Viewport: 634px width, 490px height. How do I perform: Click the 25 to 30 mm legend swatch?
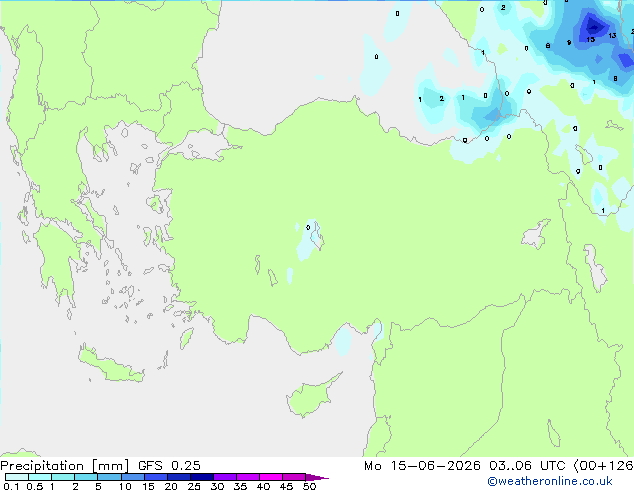point(201,477)
